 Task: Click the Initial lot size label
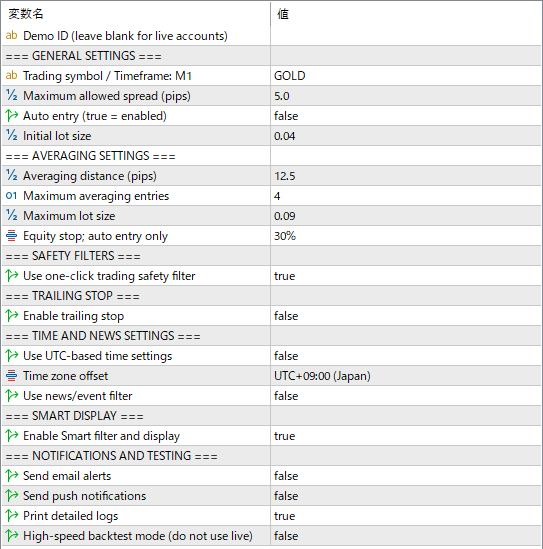(57, 135)
